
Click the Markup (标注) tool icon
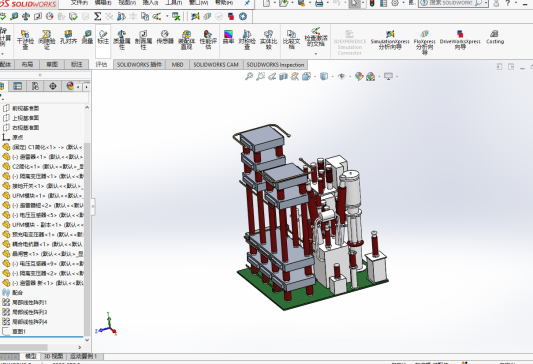click(x=103, y=37)
